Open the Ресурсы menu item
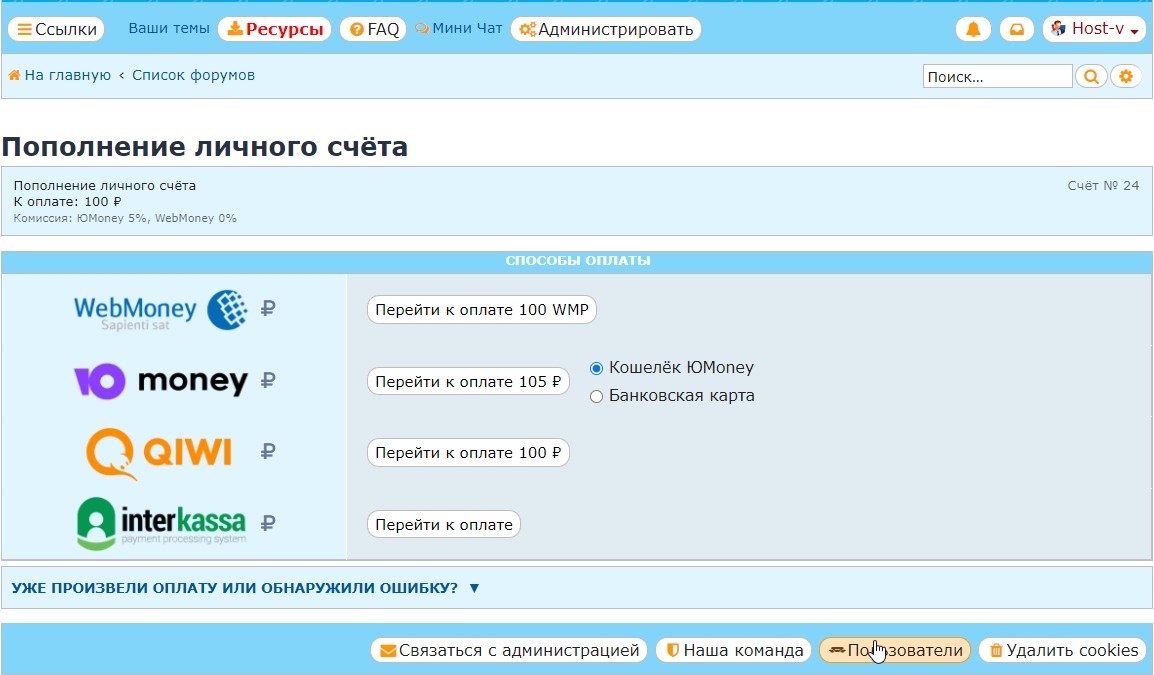Viewport: 1154px width, 675px height. coord(275,29)
